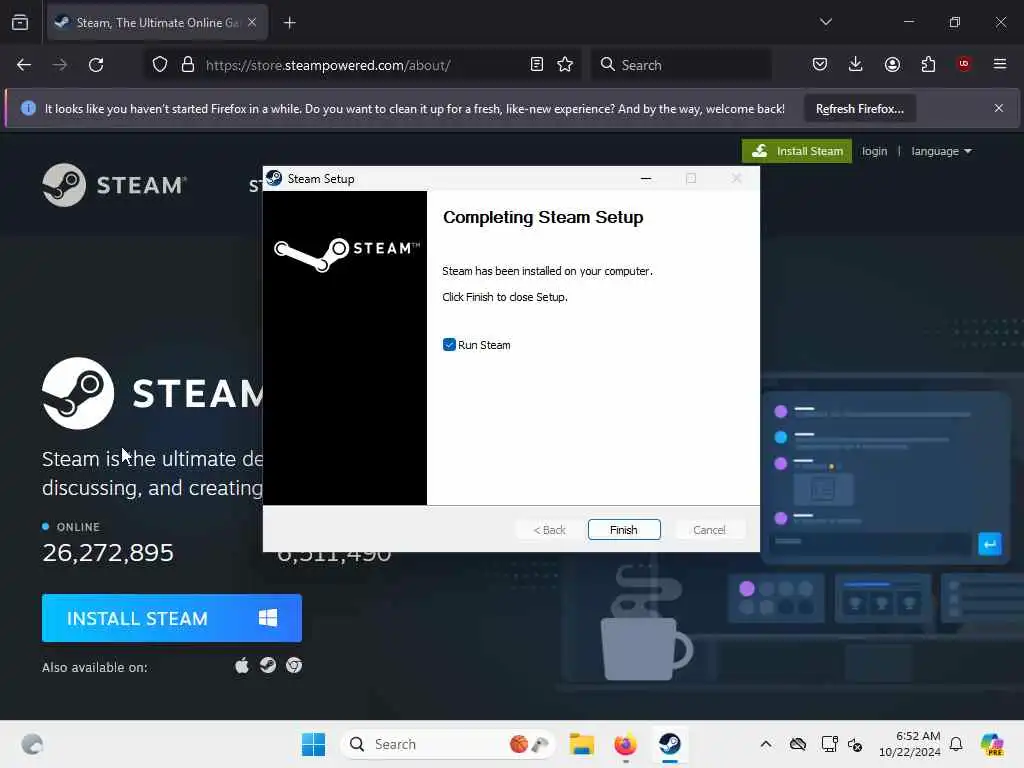Minimize the Steam Setup window
This screenshot has height=768, width=1024.
[646, 178]
